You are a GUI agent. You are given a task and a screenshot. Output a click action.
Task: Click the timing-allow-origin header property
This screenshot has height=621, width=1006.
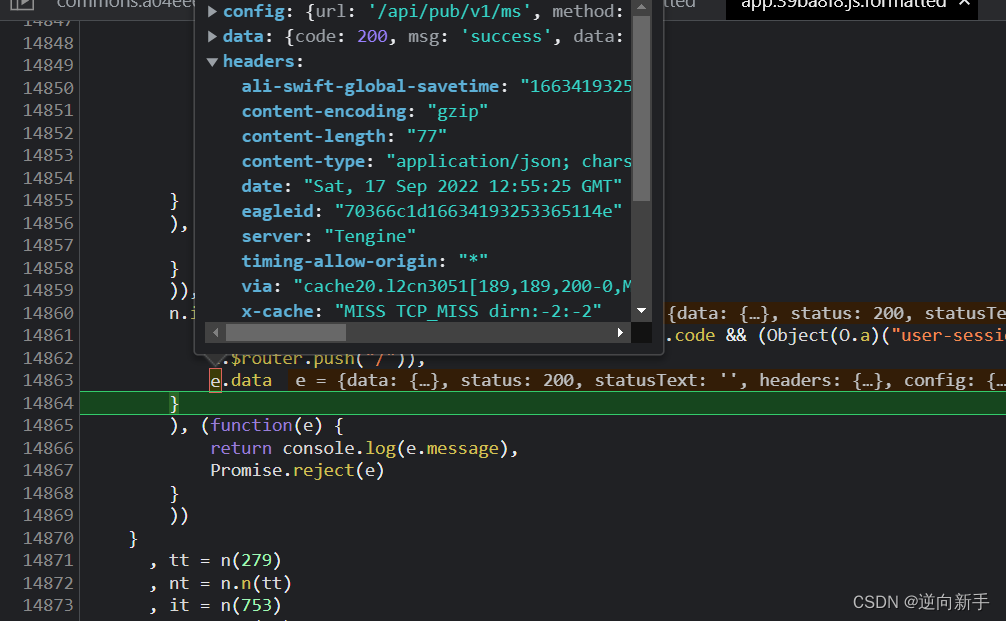pyautogui.click(x=339, y=261)
